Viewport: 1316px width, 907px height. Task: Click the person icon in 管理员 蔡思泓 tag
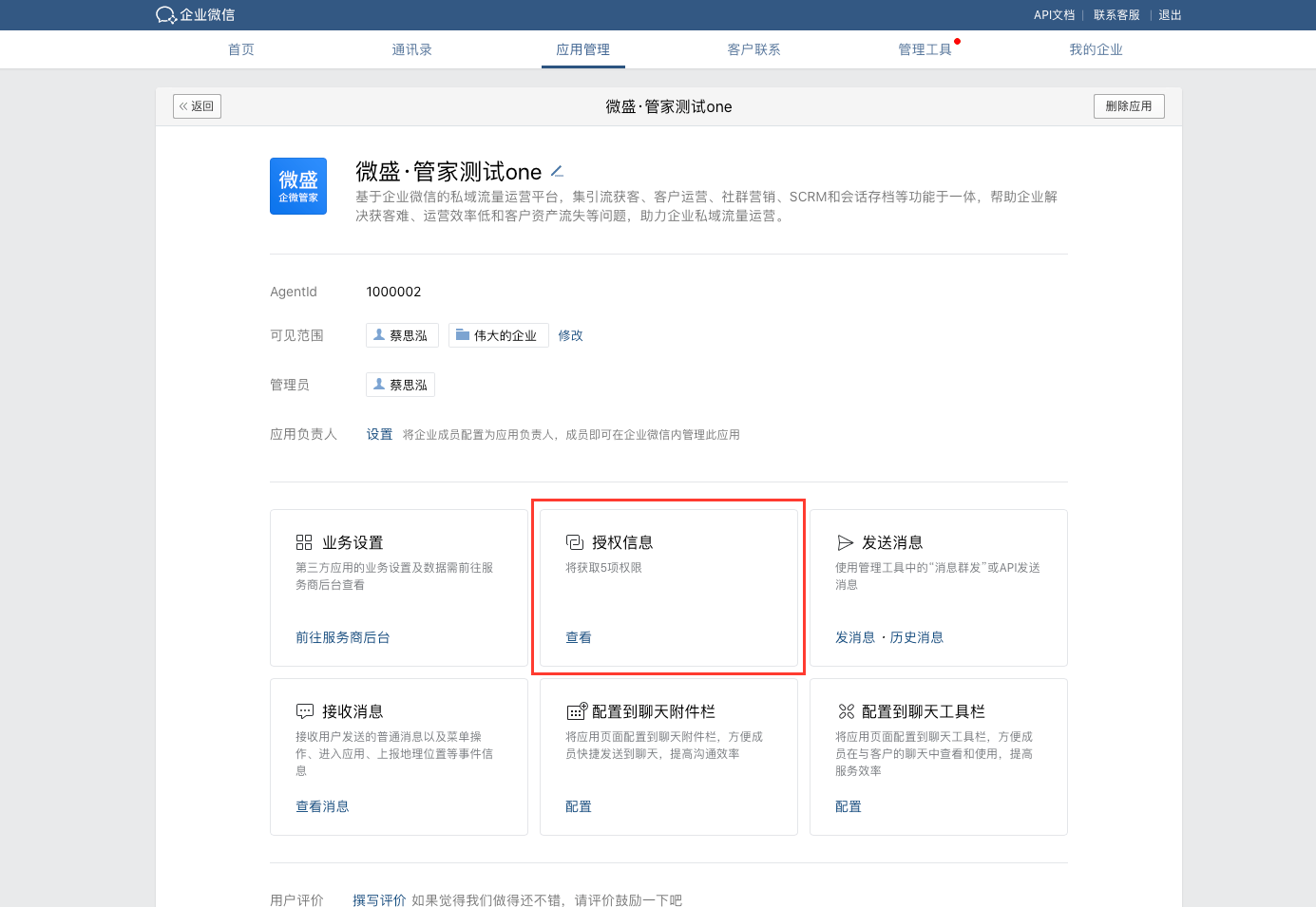click(x=379, y=385)
